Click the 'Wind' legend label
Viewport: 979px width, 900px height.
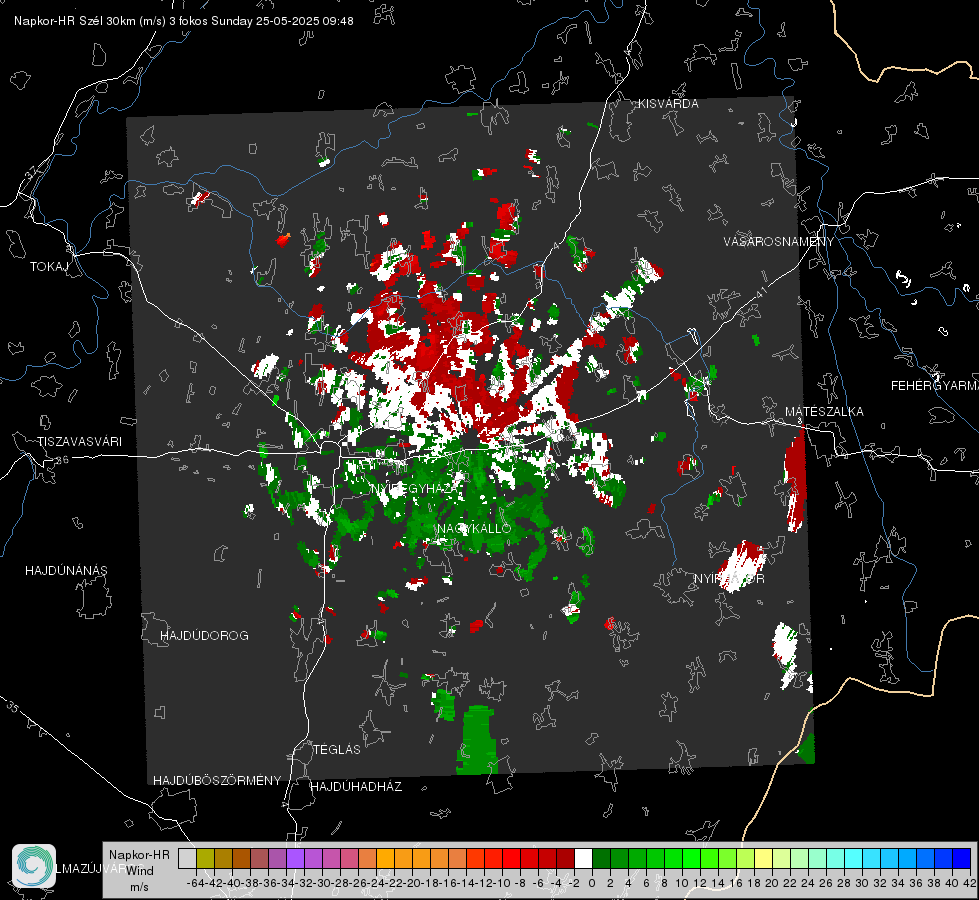(140, 871)
